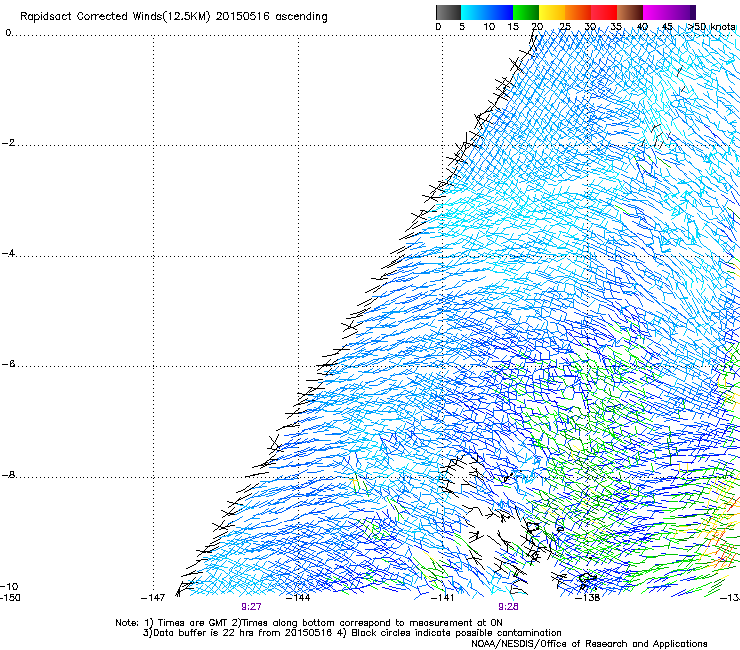Click the '-144' longitude axis label
The width and height of the screenshot is (740, 650).
coord(298,598)
